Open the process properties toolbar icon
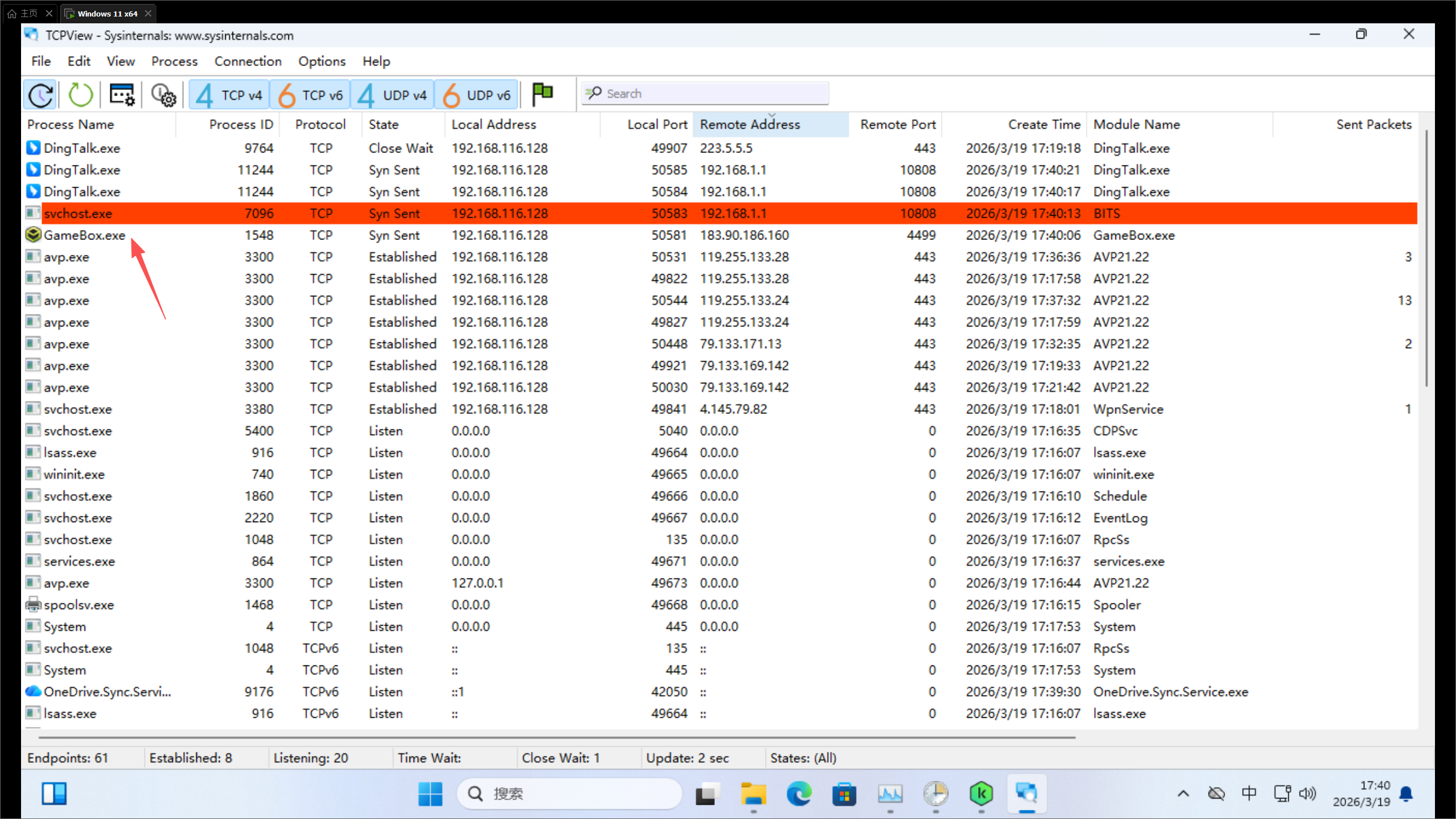This screenshot has width=1456, height=819. tap(122, 94)
